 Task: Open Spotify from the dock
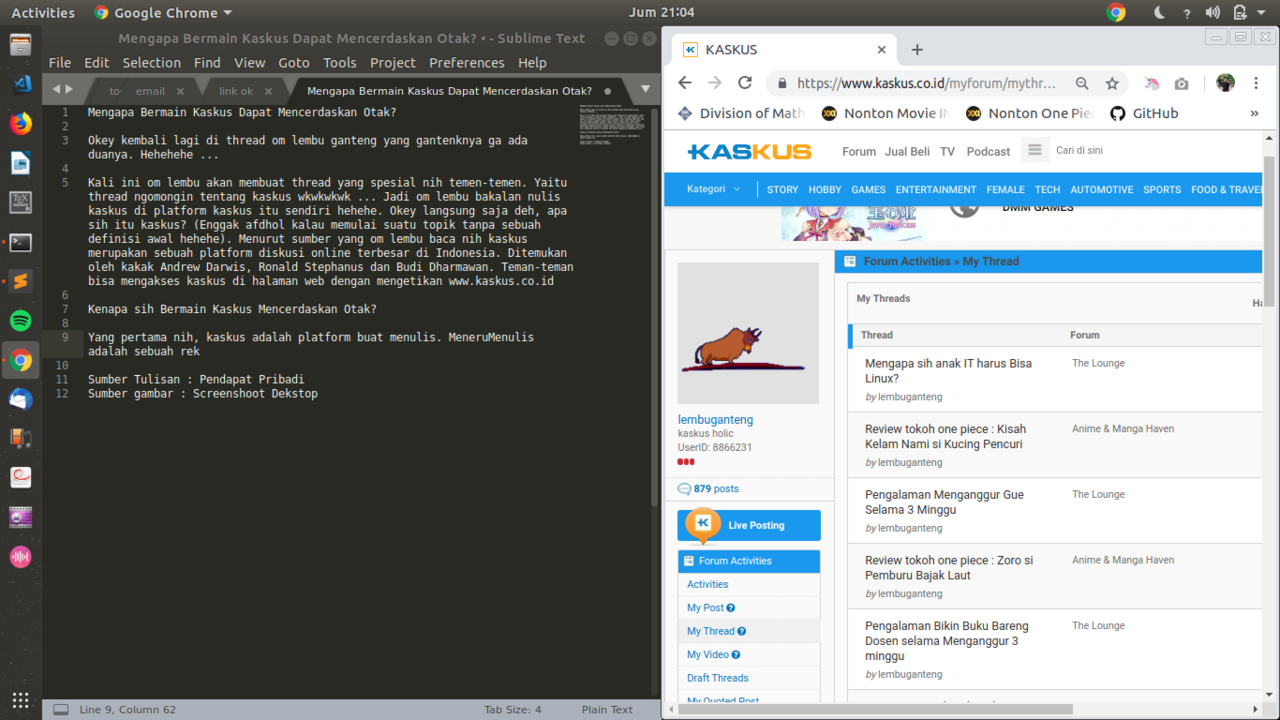21,321
